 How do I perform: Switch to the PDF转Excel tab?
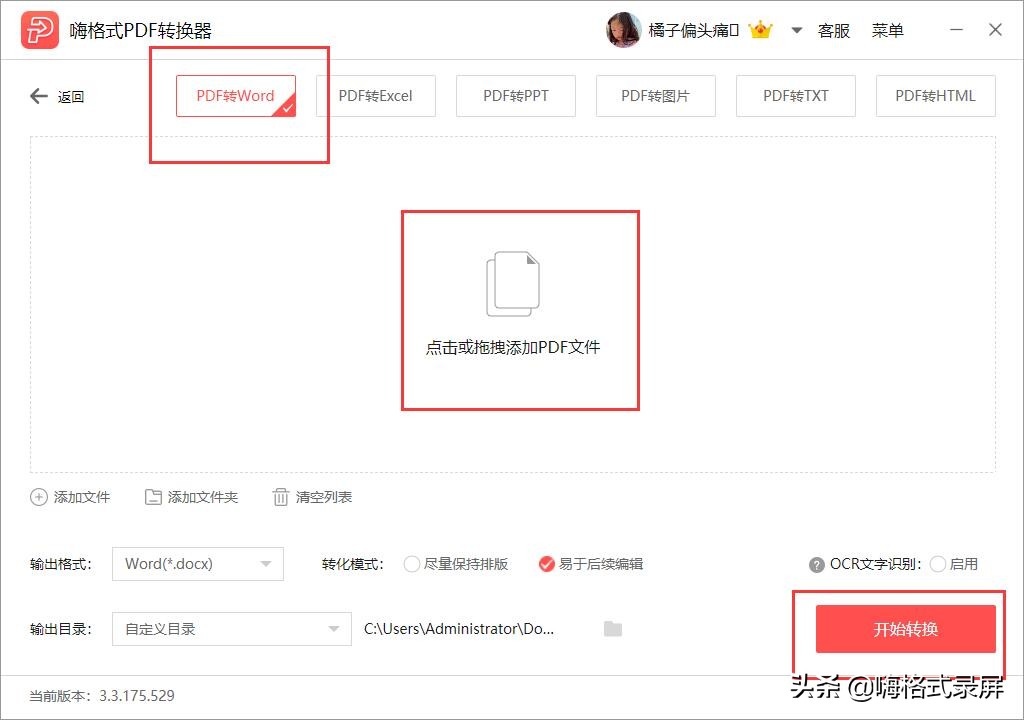375,96
